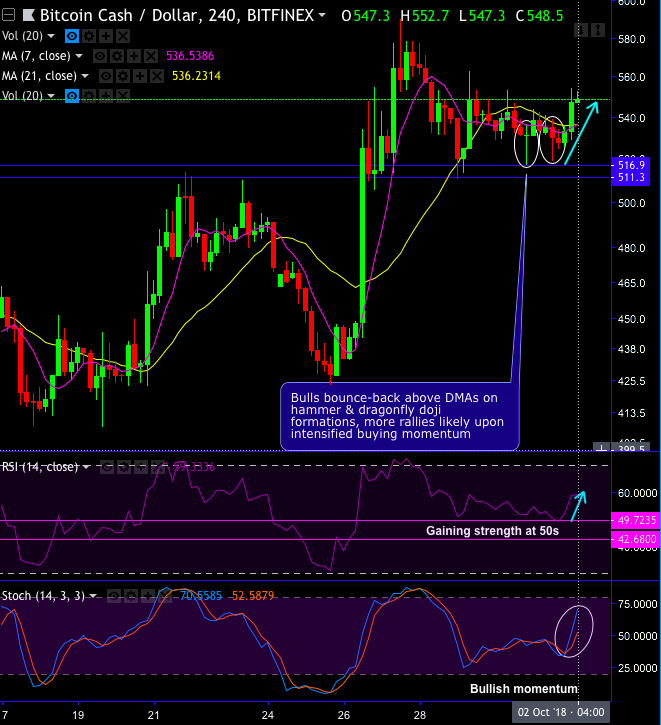Remove MA (21, close) with its X icon
This screenshot has height=725, width=661.
point(157,76)
